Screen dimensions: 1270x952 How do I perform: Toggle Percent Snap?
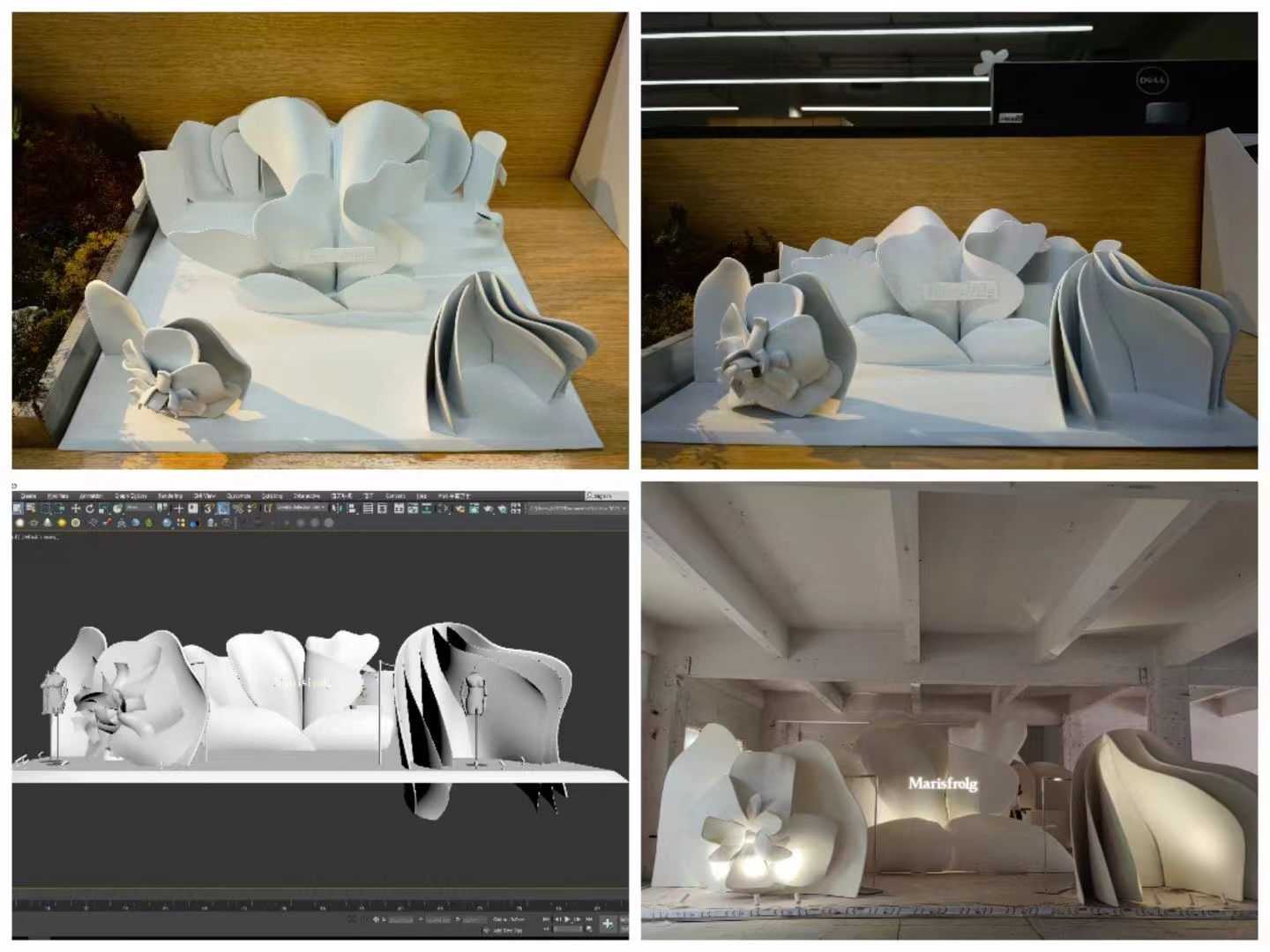tap(238, 509)
